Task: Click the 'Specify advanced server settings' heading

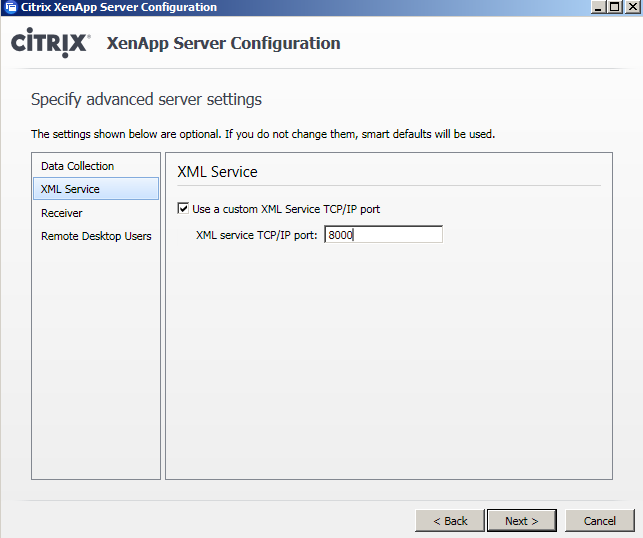Action: pyautogui.click(x=146, y=100)
